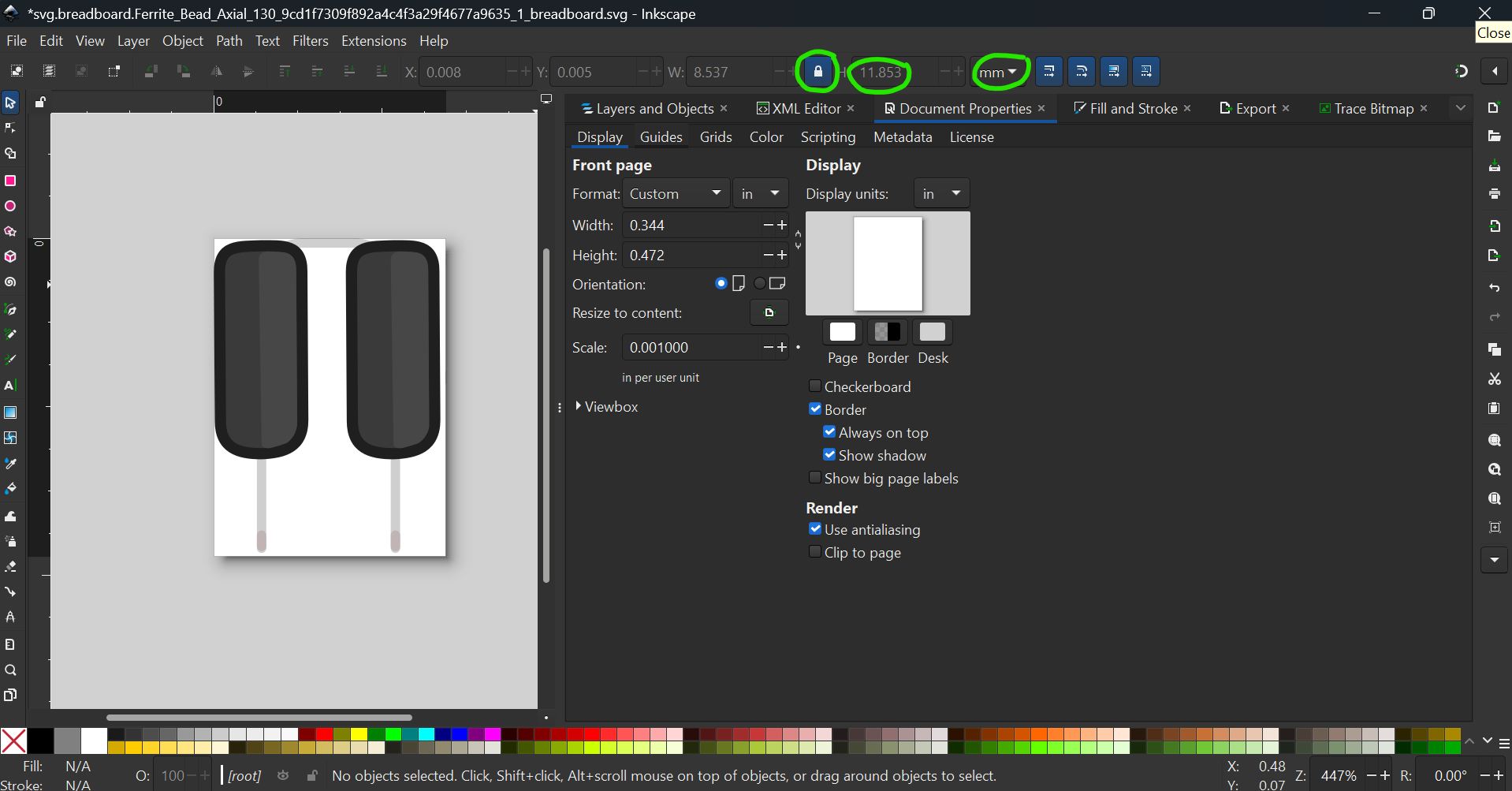Disable the Show shadow checkbox
This screenshot has width=1512, height=791.
pos(829,455)
